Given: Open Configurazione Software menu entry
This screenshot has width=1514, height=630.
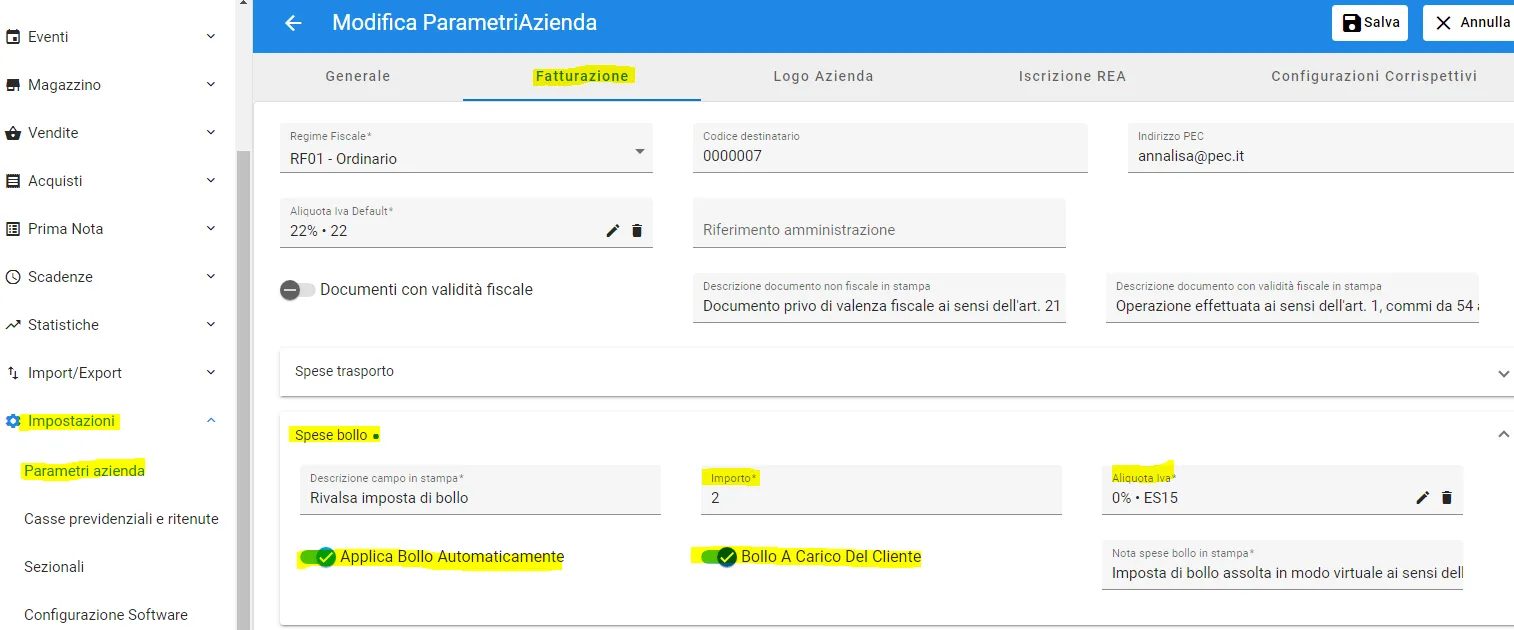Looking at the screenshot, I should coord(106,615).
